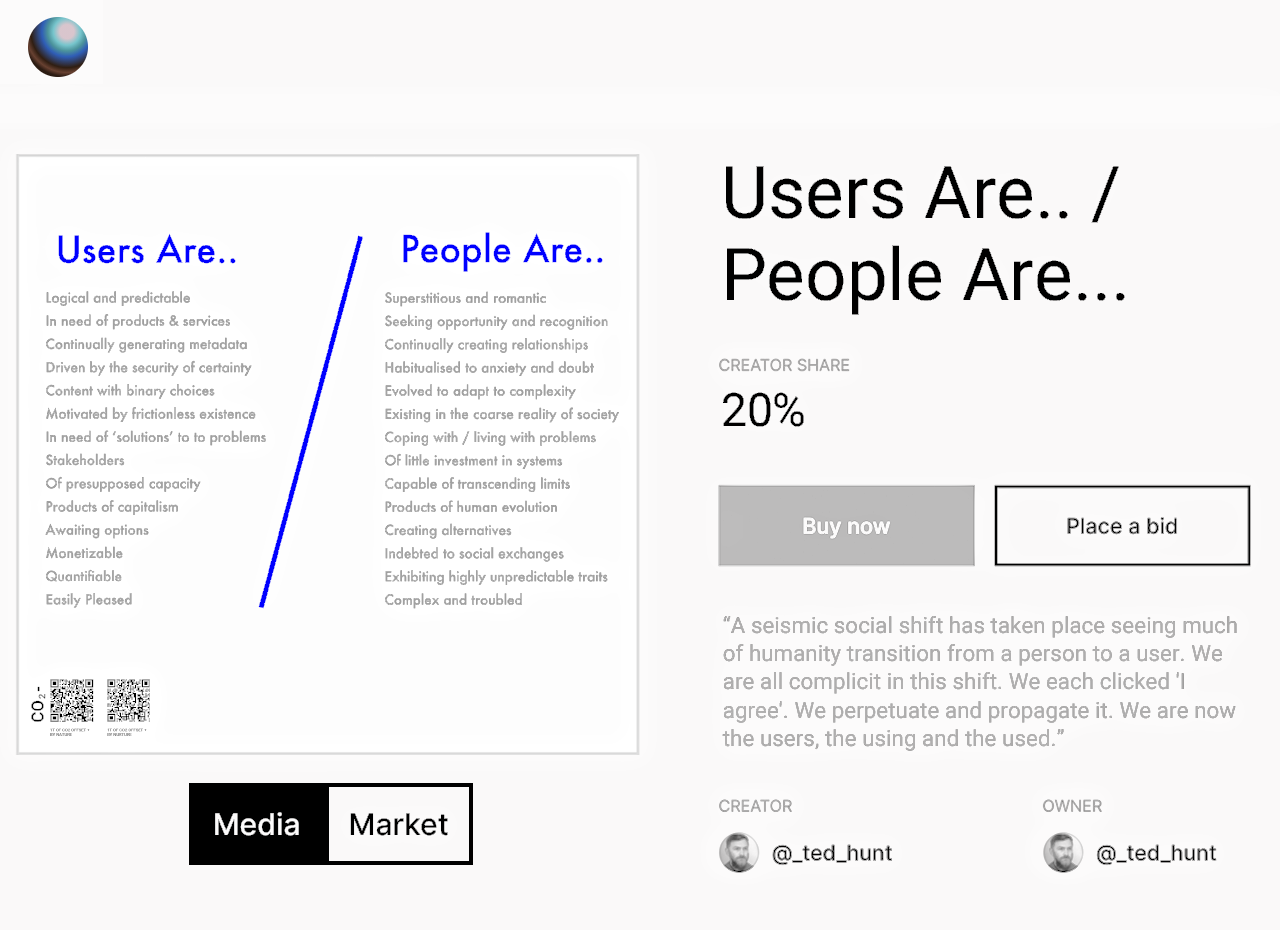Screen dimensions: 1280x930
Task: Switch to the Market tab
Action: pos(399,824)
